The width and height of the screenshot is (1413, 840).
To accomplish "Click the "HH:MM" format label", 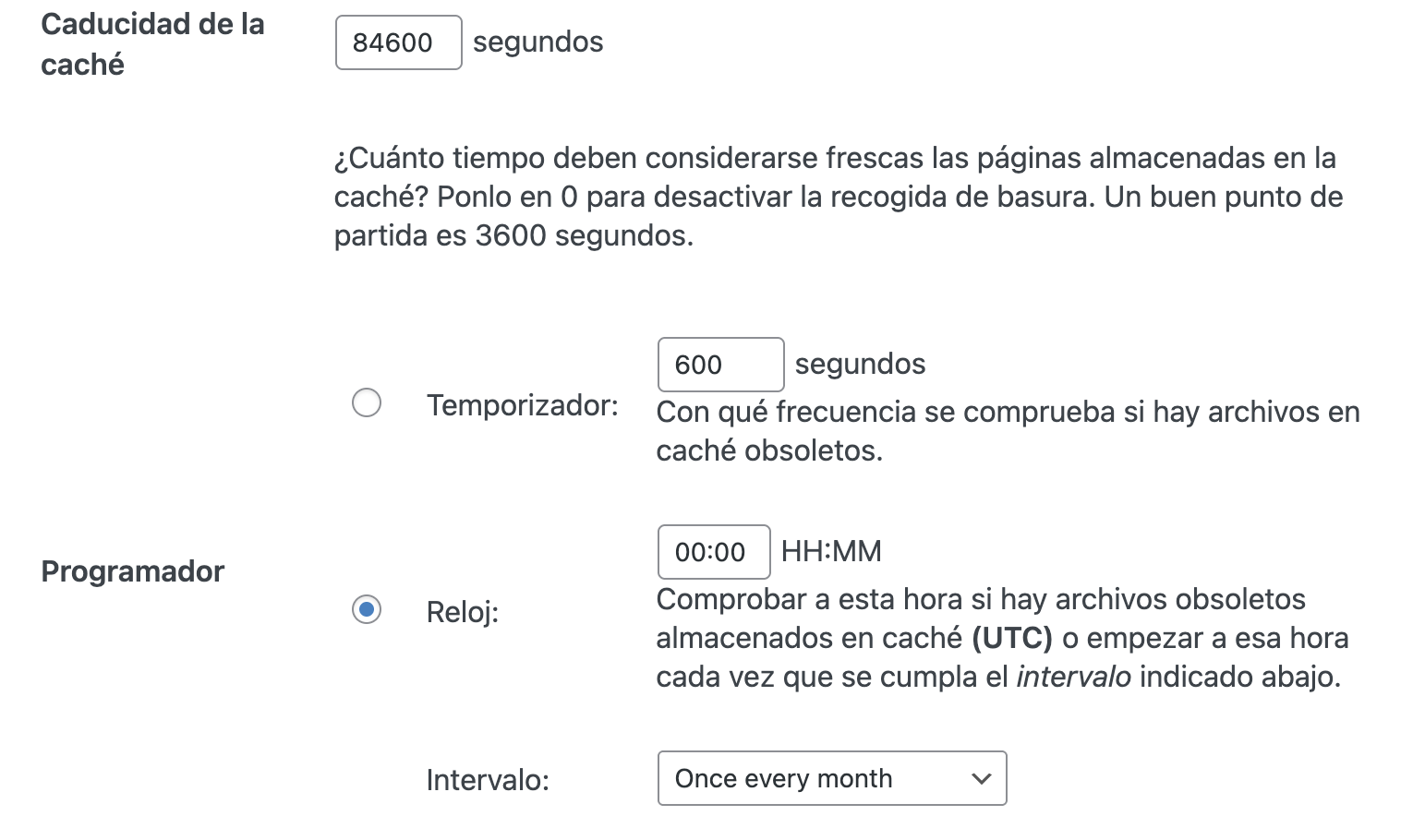I will (x=831, y=551).
